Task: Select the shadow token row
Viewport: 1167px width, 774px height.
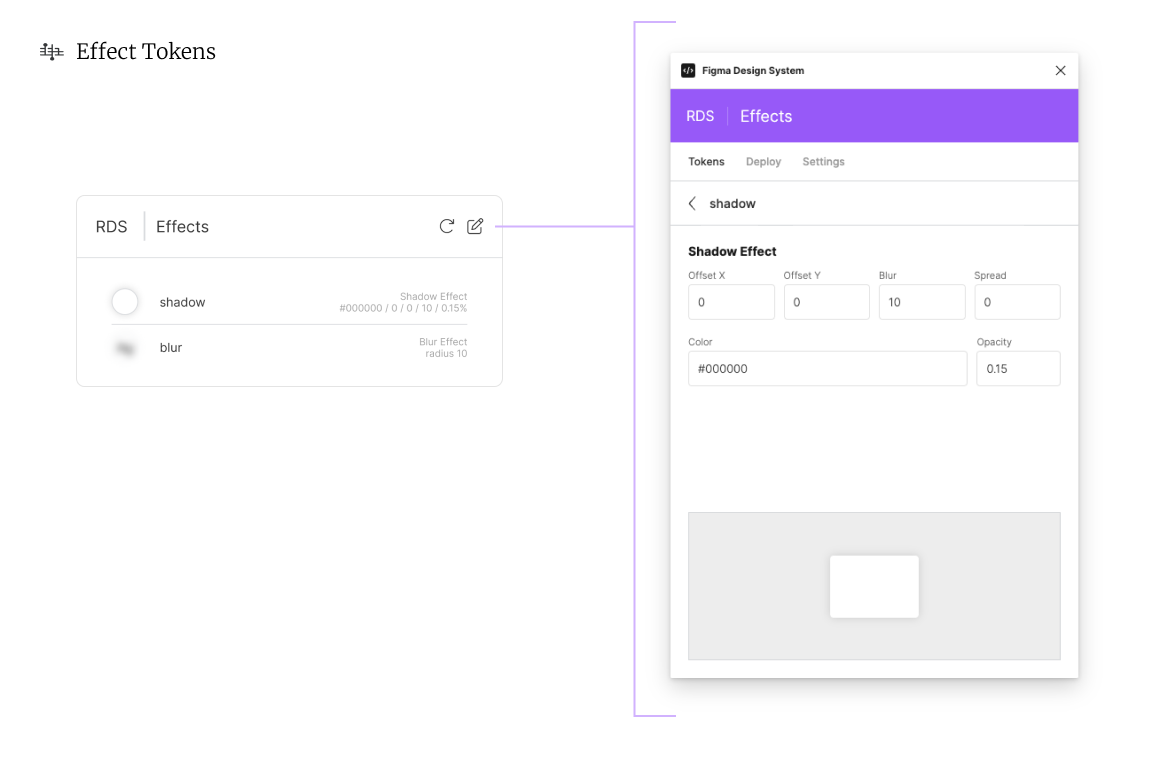Action: 290,302
